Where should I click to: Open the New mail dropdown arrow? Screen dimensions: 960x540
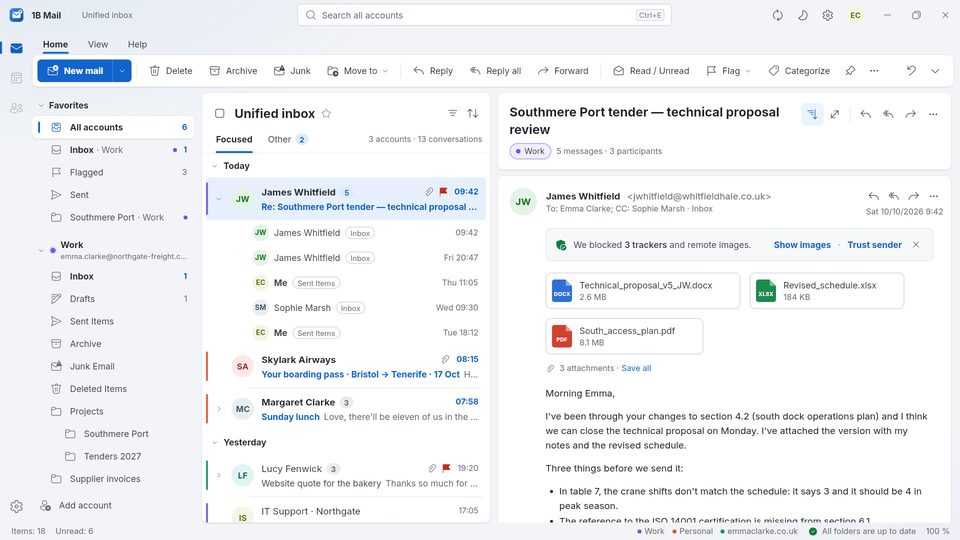tap(122, 71)
